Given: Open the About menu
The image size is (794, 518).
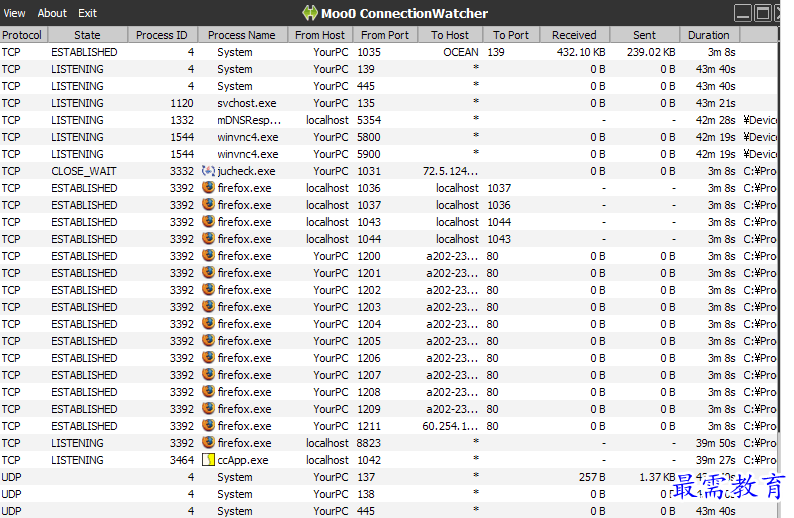Looking at the screenshot, I should [x=52, y=13].
